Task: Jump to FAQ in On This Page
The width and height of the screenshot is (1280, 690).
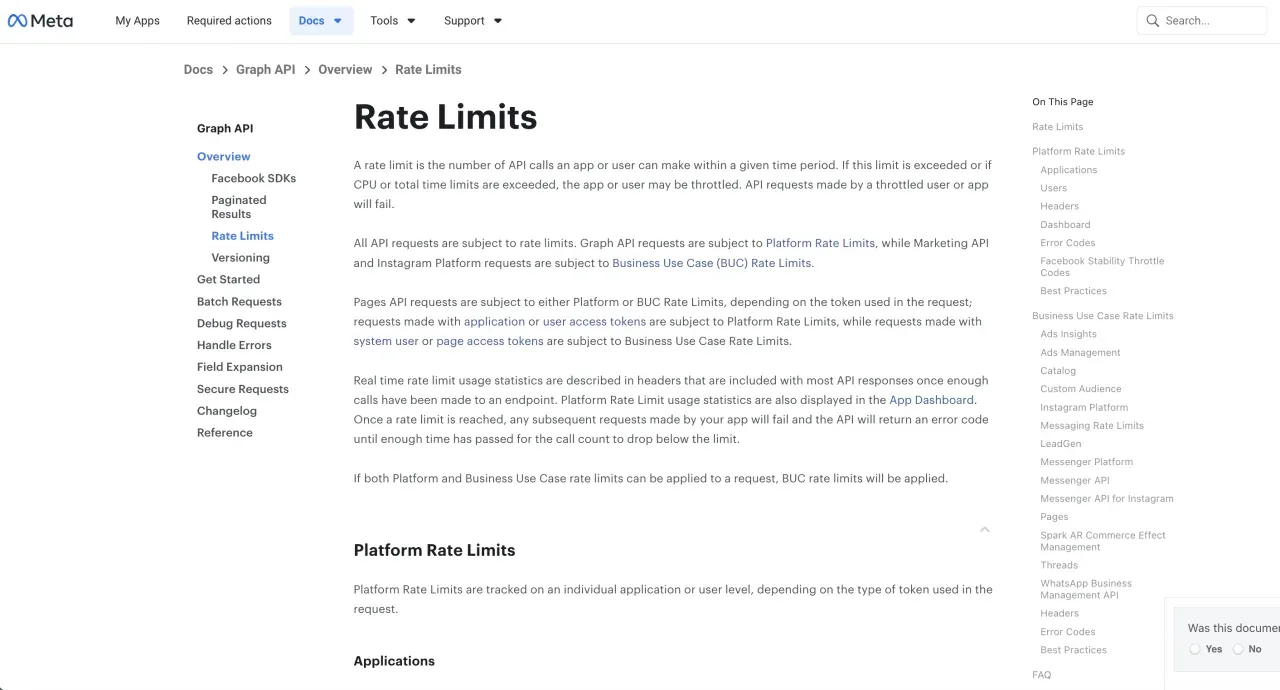Action: point(1042,675)
